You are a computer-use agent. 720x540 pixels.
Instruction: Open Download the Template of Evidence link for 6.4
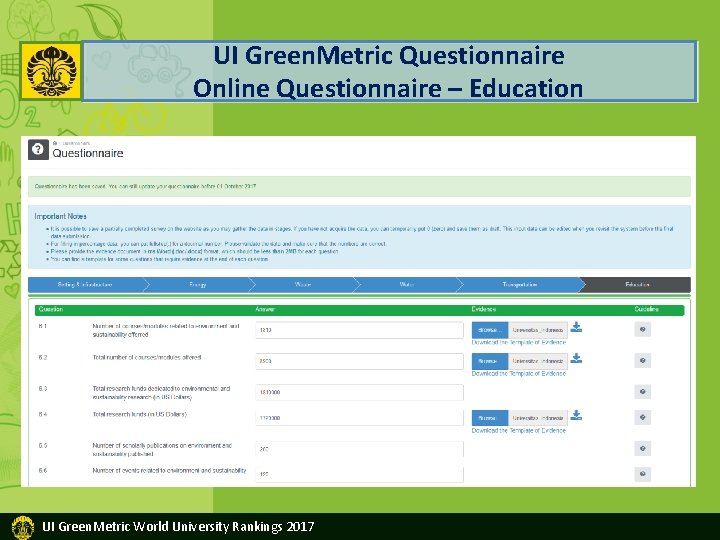point(519,431)
